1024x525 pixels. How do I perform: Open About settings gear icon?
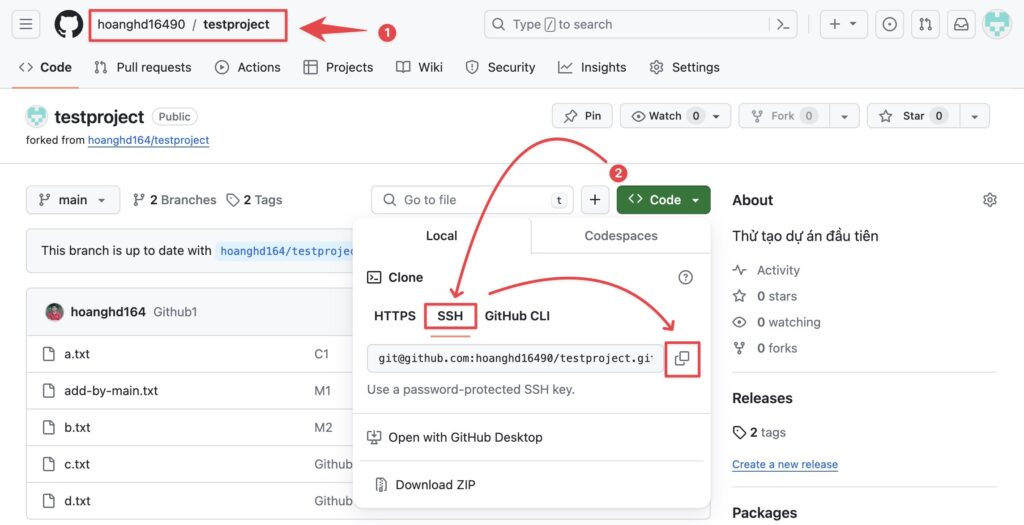[990, 200]
